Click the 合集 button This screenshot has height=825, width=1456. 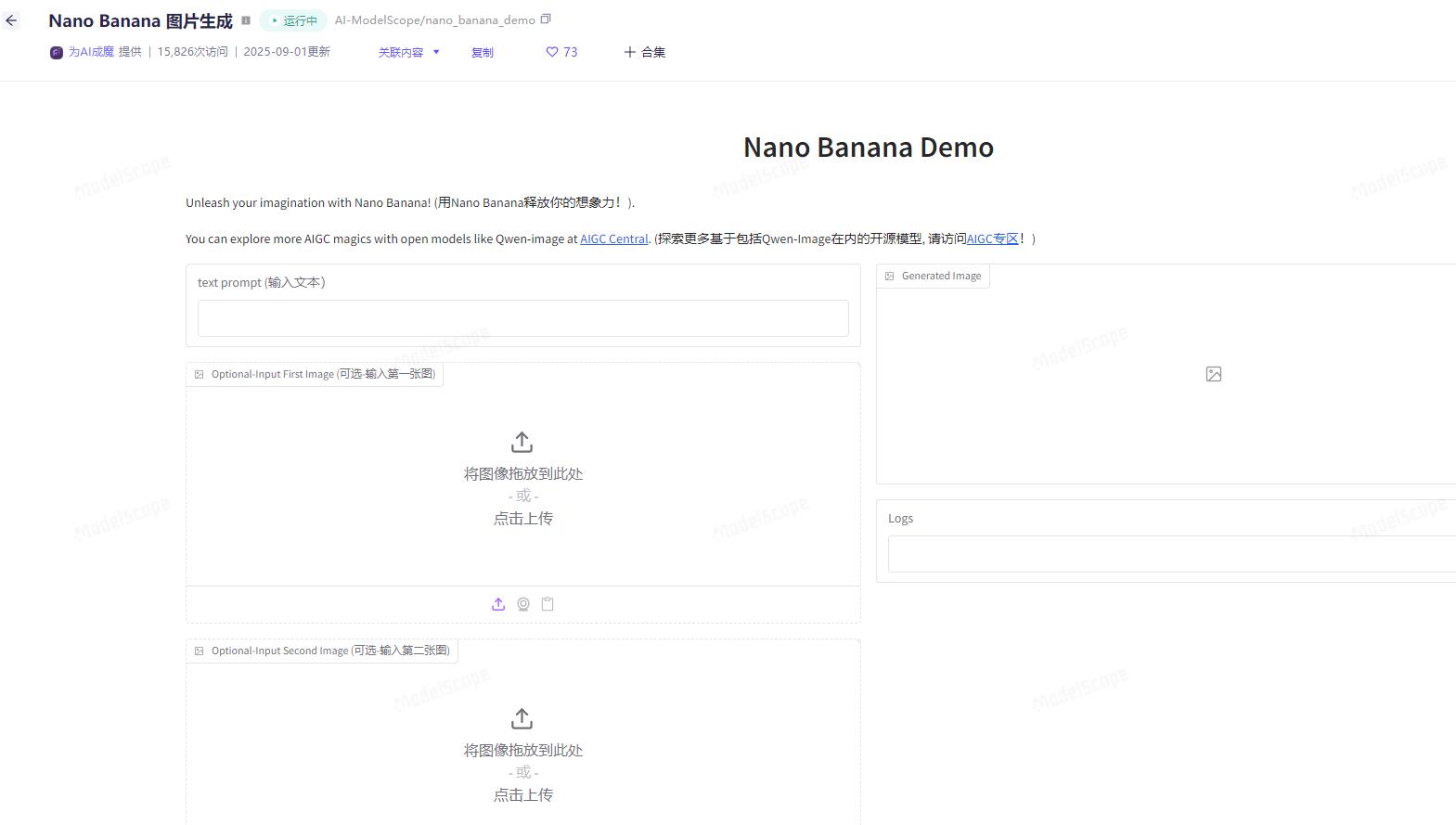645,52
